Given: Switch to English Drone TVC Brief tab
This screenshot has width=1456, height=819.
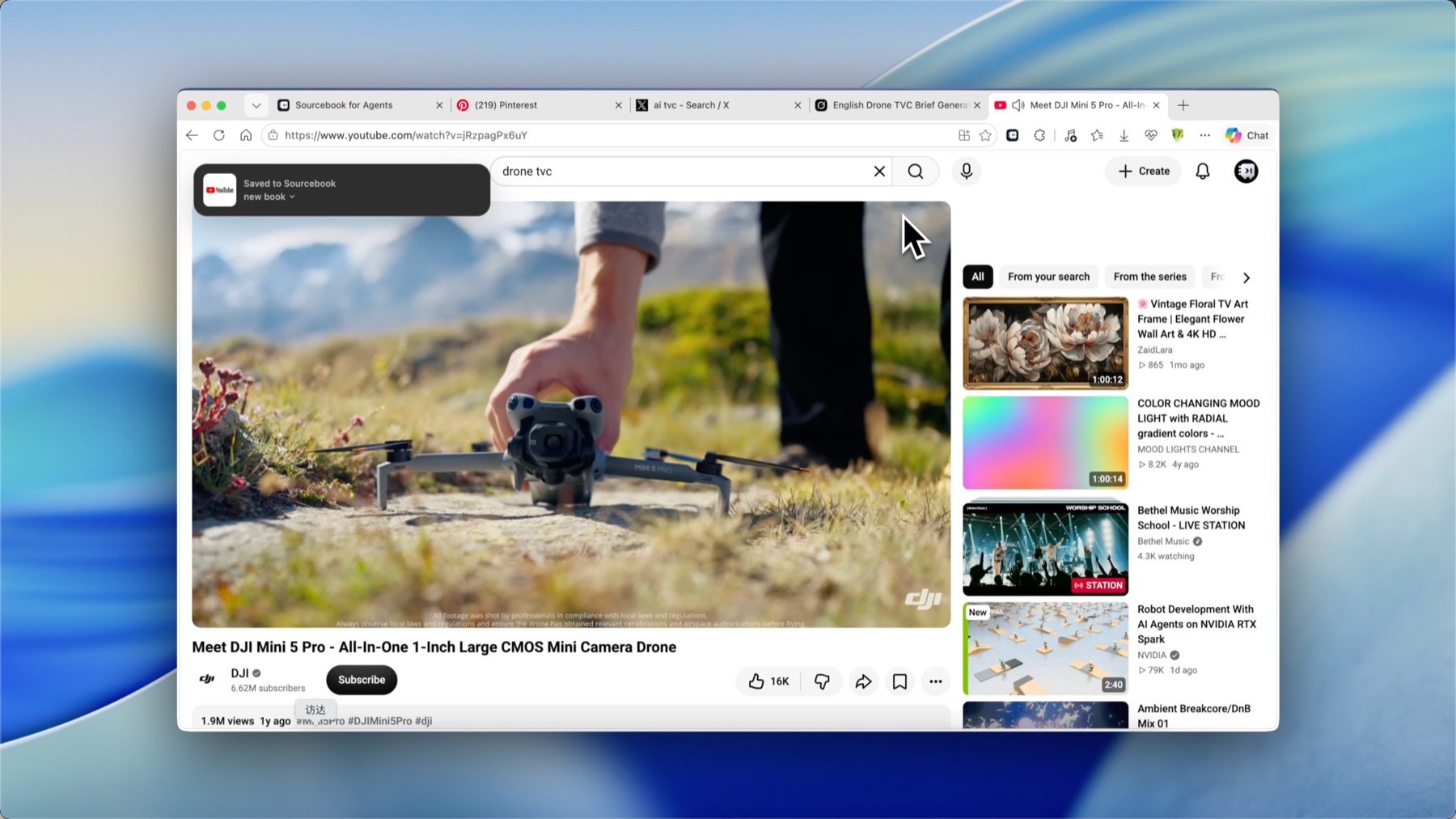Looking at the screenshot, I should [898, 105].
